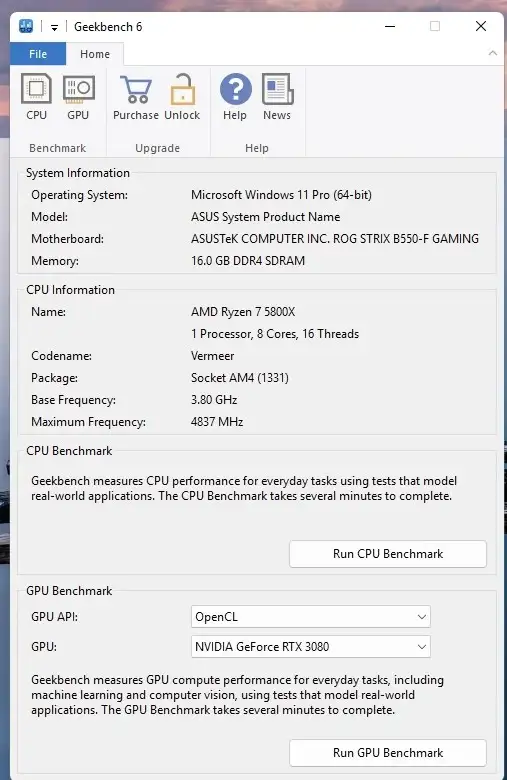This screenshot has height=780, width=507.
Task: Run the CPU Benchmark button
Action: tap(388, 554)
